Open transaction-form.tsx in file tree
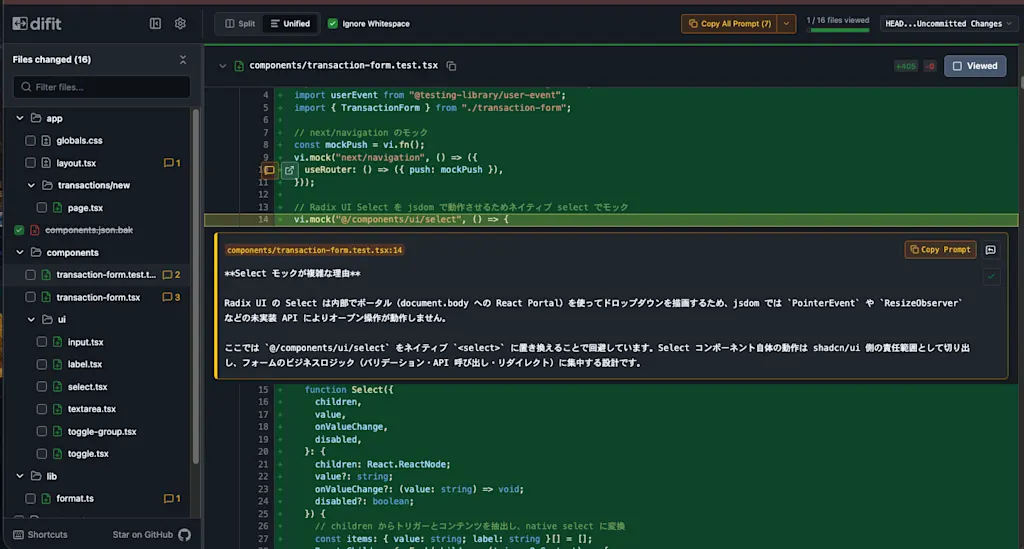This screenshot has width=1024, height=549. [x=98, y=297]
